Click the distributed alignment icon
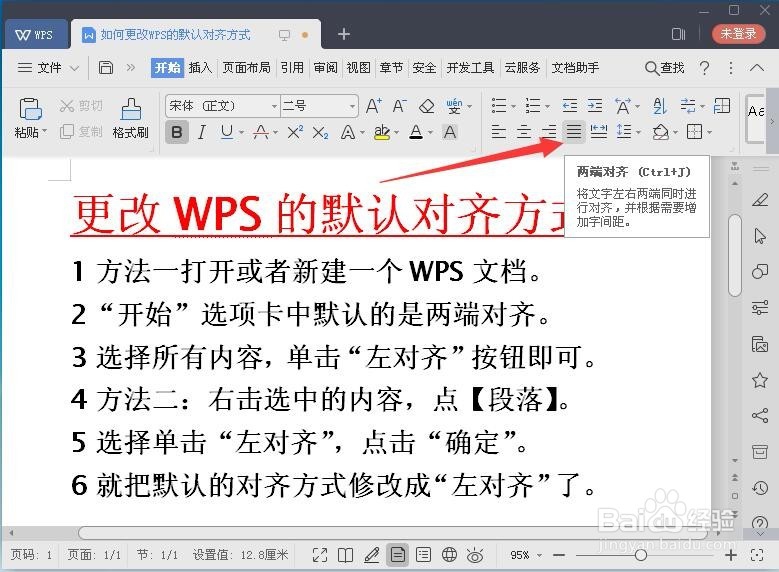This screenshot has width=779, height=572. [x=599, y=132]
